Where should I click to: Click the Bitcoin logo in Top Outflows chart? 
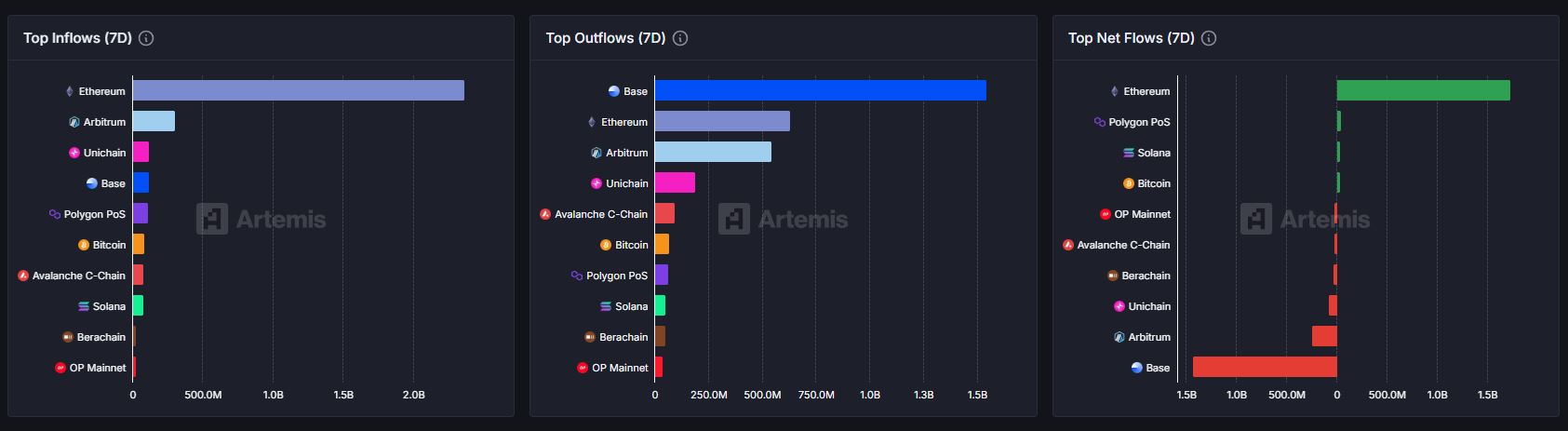(606, 245)
